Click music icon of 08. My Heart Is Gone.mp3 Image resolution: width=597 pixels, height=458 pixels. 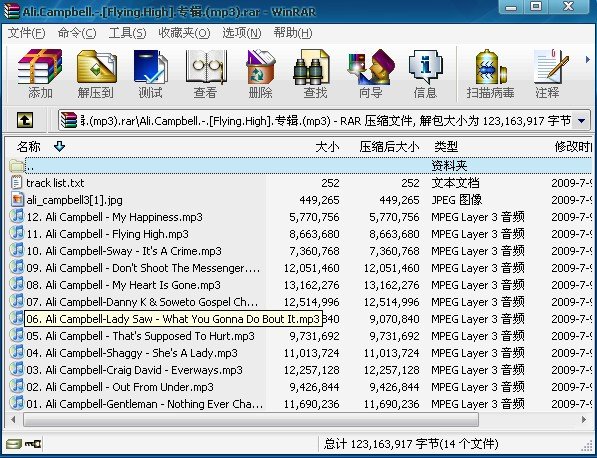(x=17, y=284)
